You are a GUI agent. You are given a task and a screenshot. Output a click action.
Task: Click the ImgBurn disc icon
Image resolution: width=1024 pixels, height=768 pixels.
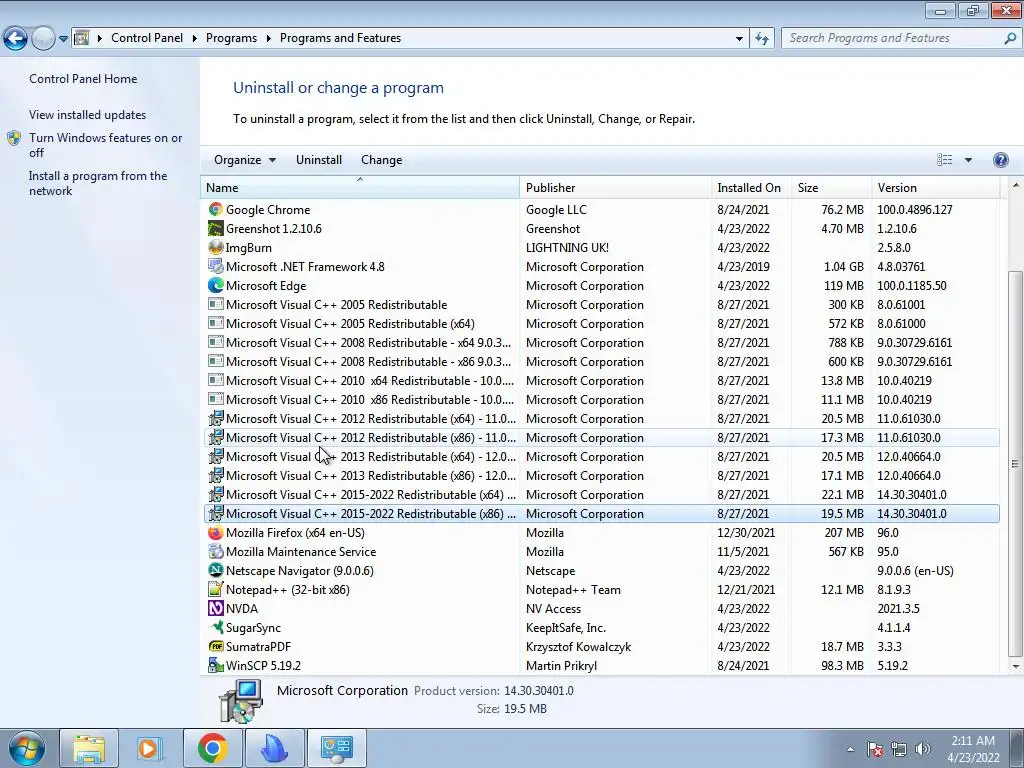(216, 248)
